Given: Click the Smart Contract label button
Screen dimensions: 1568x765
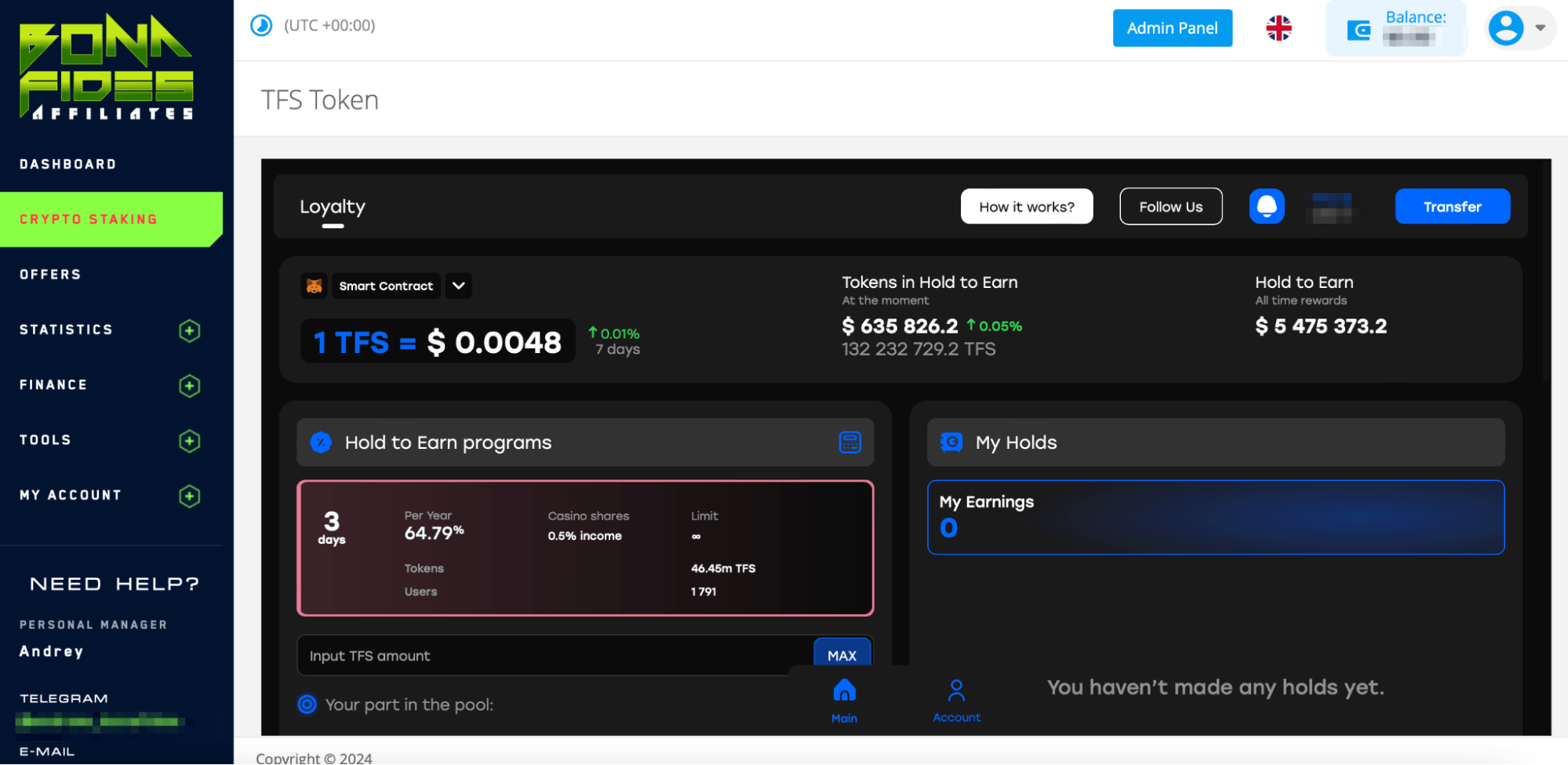Looking at the screenshot, I should pos(386,286).
